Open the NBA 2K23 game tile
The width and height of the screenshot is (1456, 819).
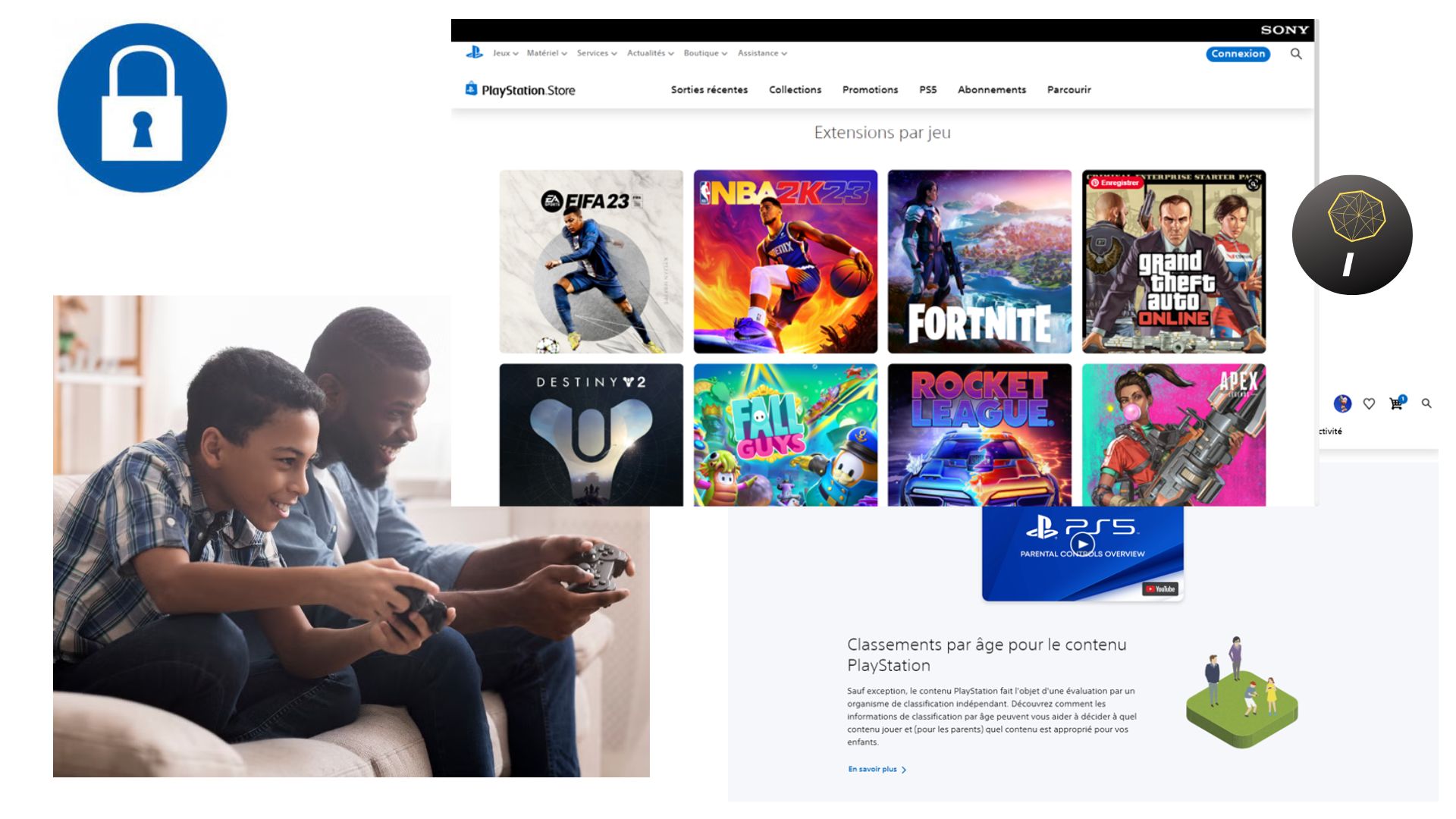(x=785, y=262)
